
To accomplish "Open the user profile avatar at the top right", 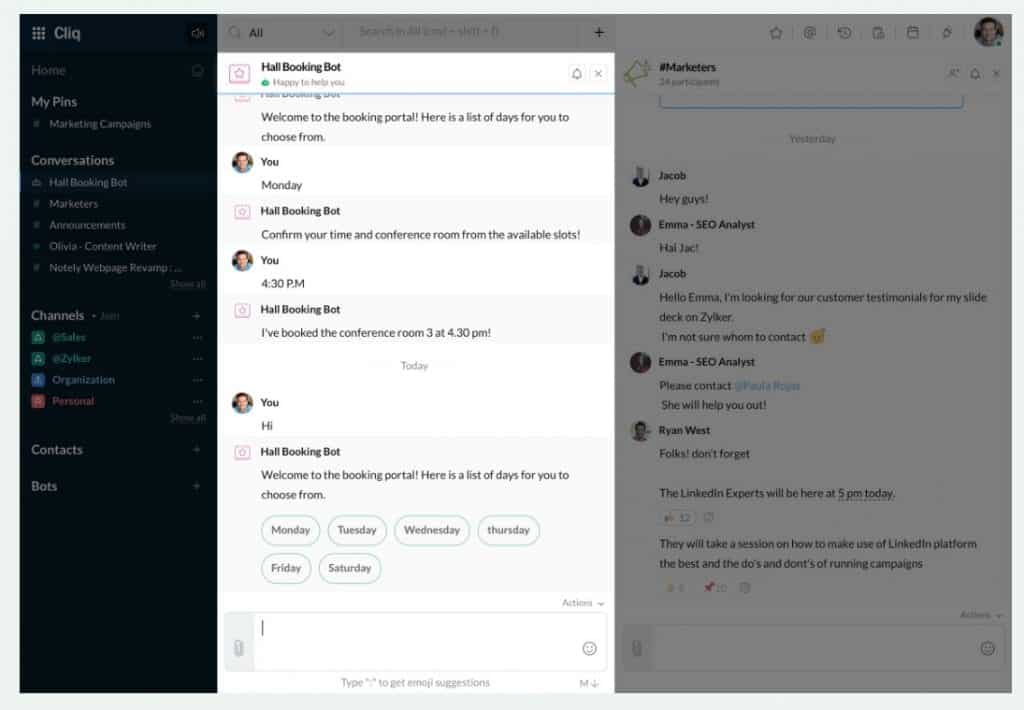I will [x=988, y=31].
